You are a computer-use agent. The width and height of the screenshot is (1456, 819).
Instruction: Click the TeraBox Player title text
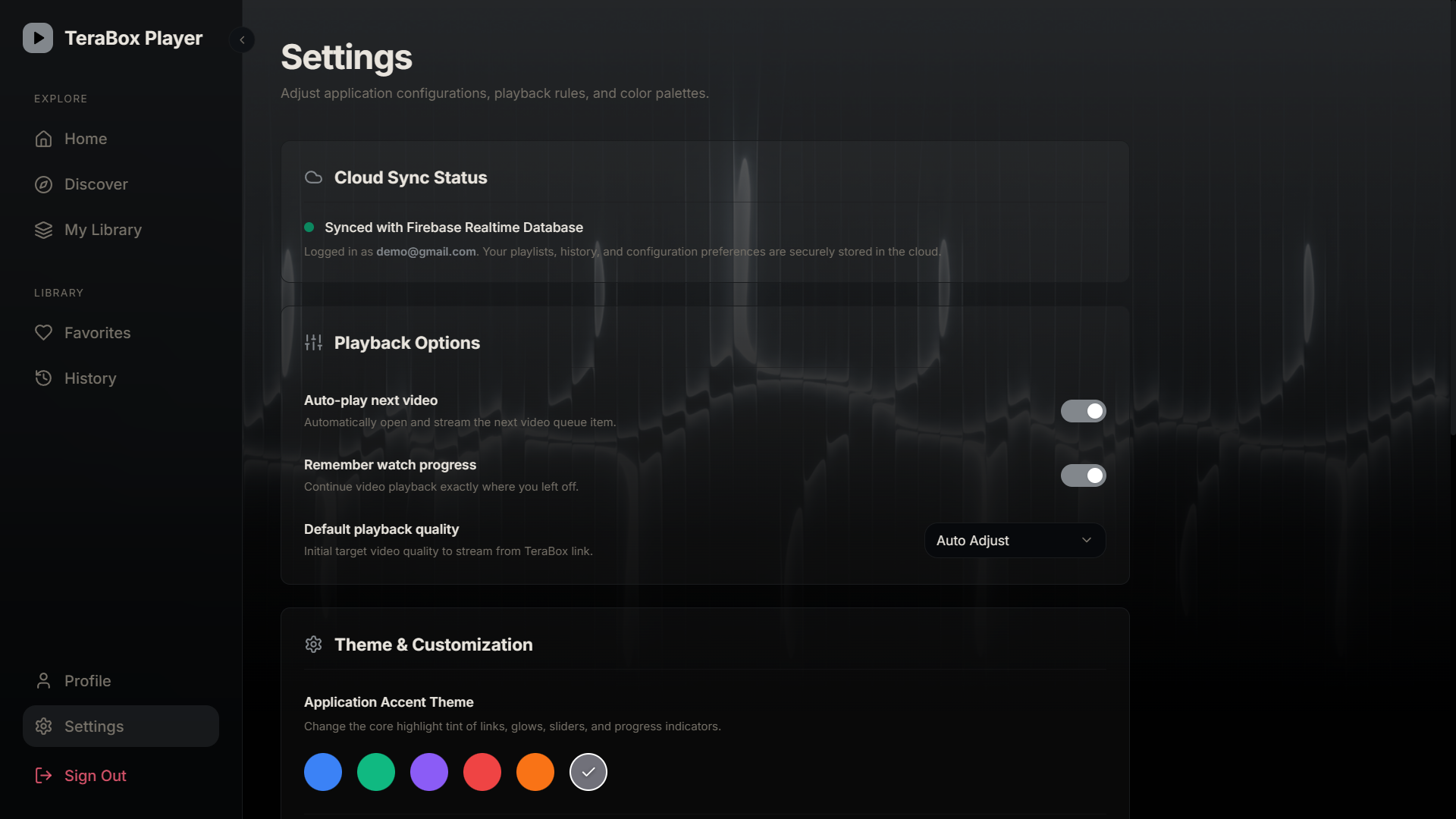tap(133, 38)
